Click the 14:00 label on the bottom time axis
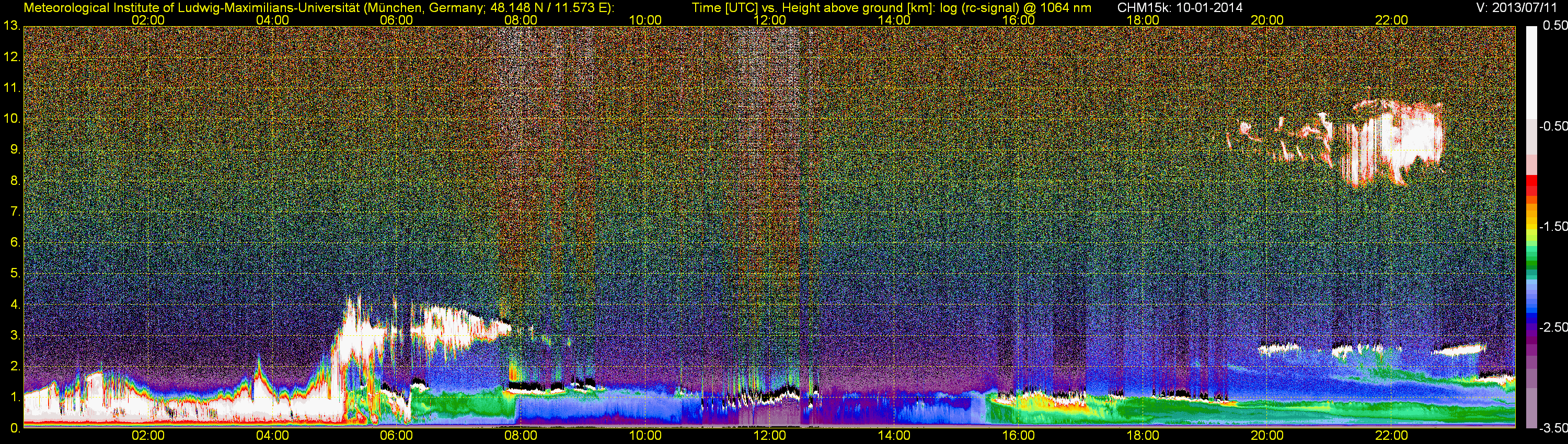 (x=894, y=436)
